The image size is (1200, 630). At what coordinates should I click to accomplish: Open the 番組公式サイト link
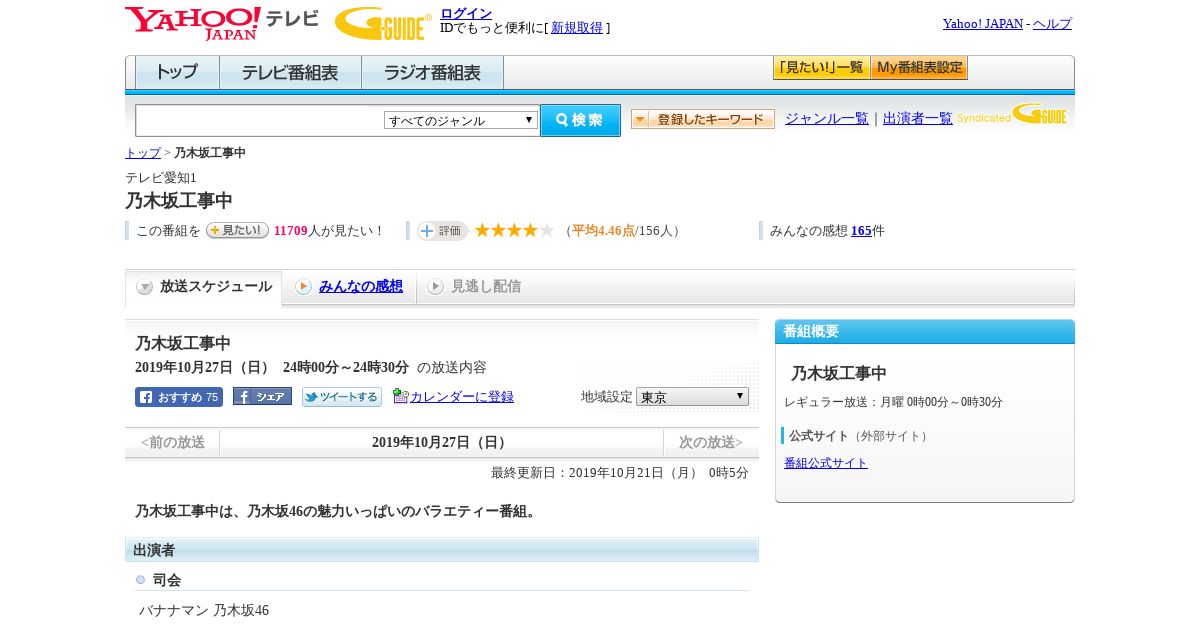[826, 463]
